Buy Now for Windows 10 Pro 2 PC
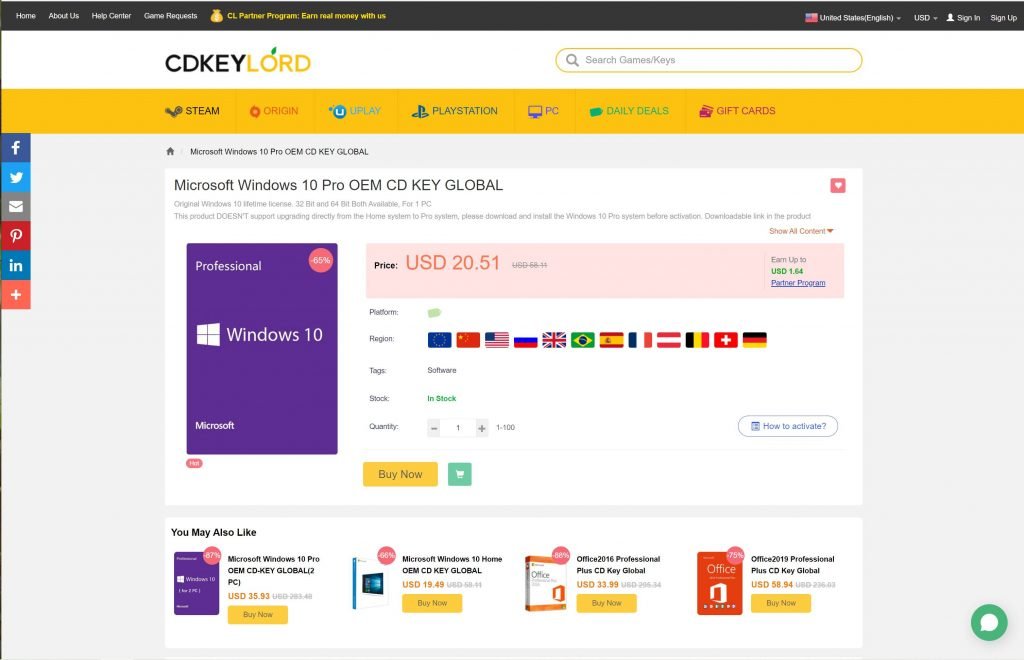Screen dimensions: 1024x660 (x=257, y=615)
